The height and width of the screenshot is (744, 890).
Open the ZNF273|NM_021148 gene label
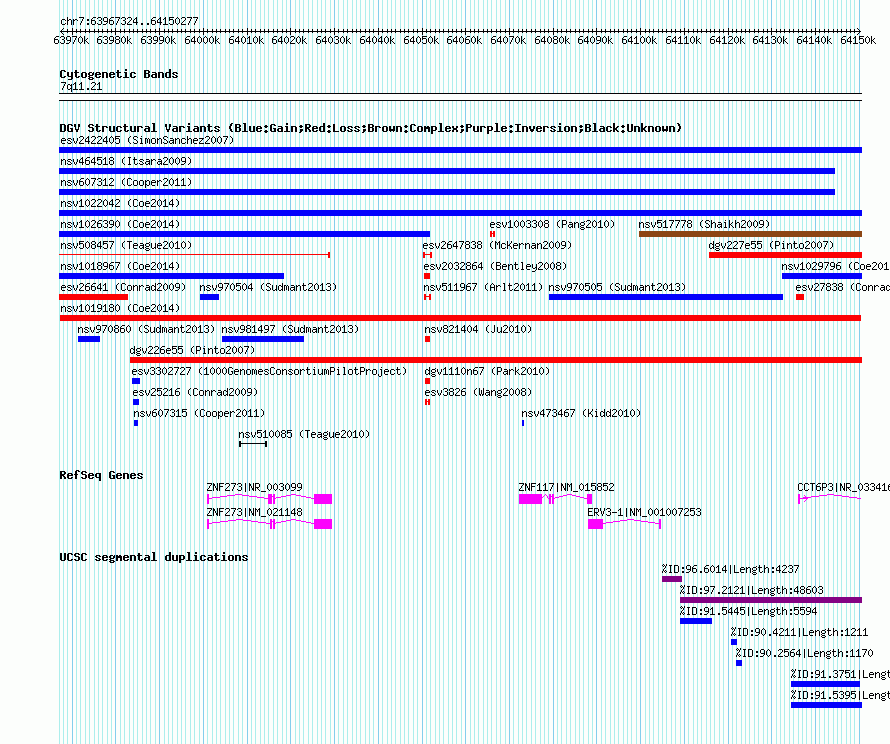(254, 512)
